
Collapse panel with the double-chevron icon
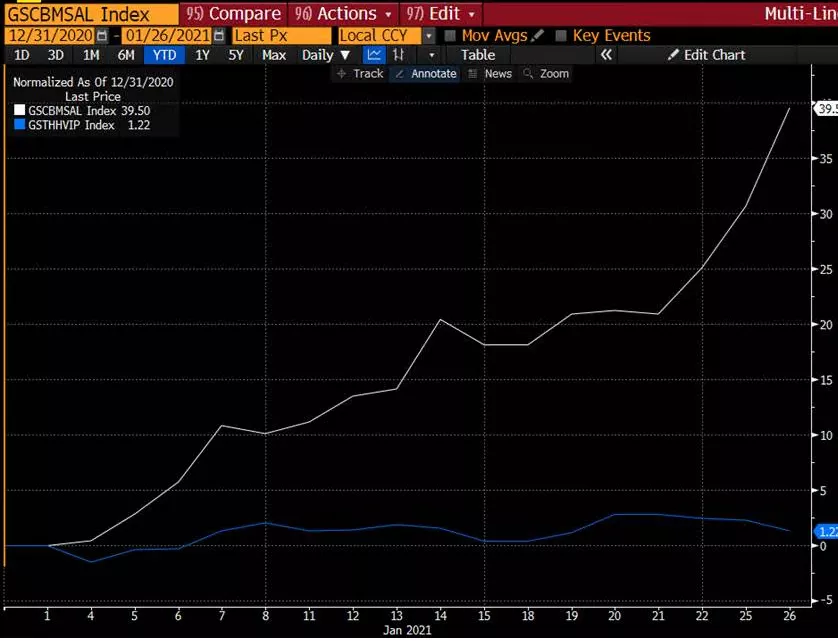coord(606,55)
